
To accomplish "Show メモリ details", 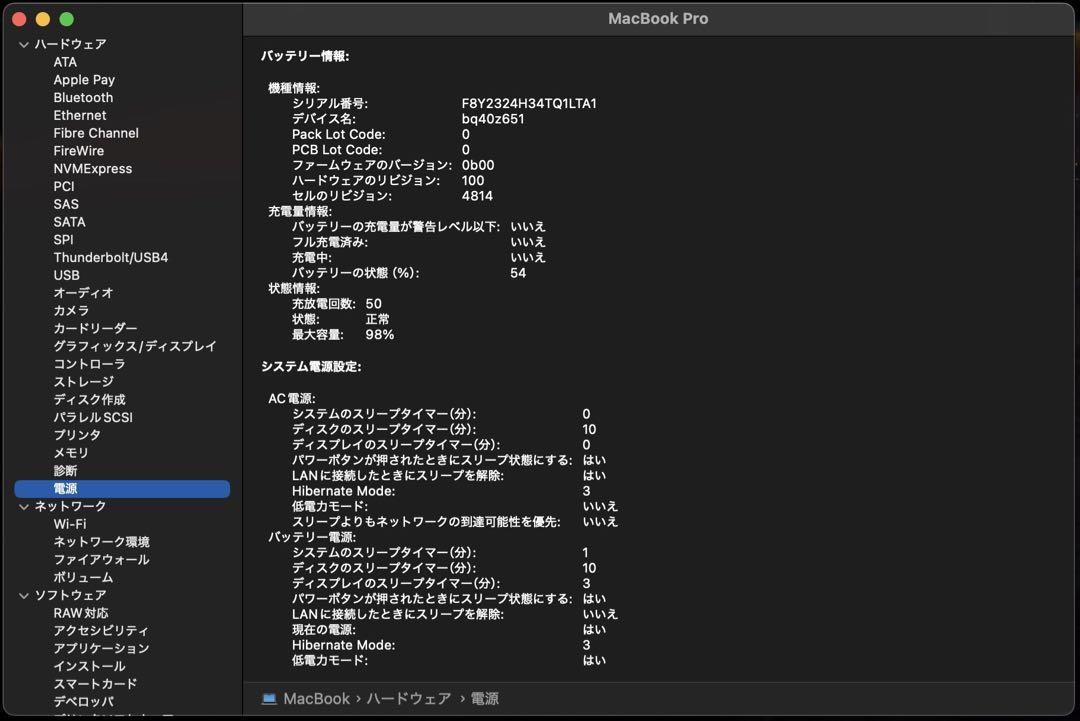I will click(x=71, y=453).
